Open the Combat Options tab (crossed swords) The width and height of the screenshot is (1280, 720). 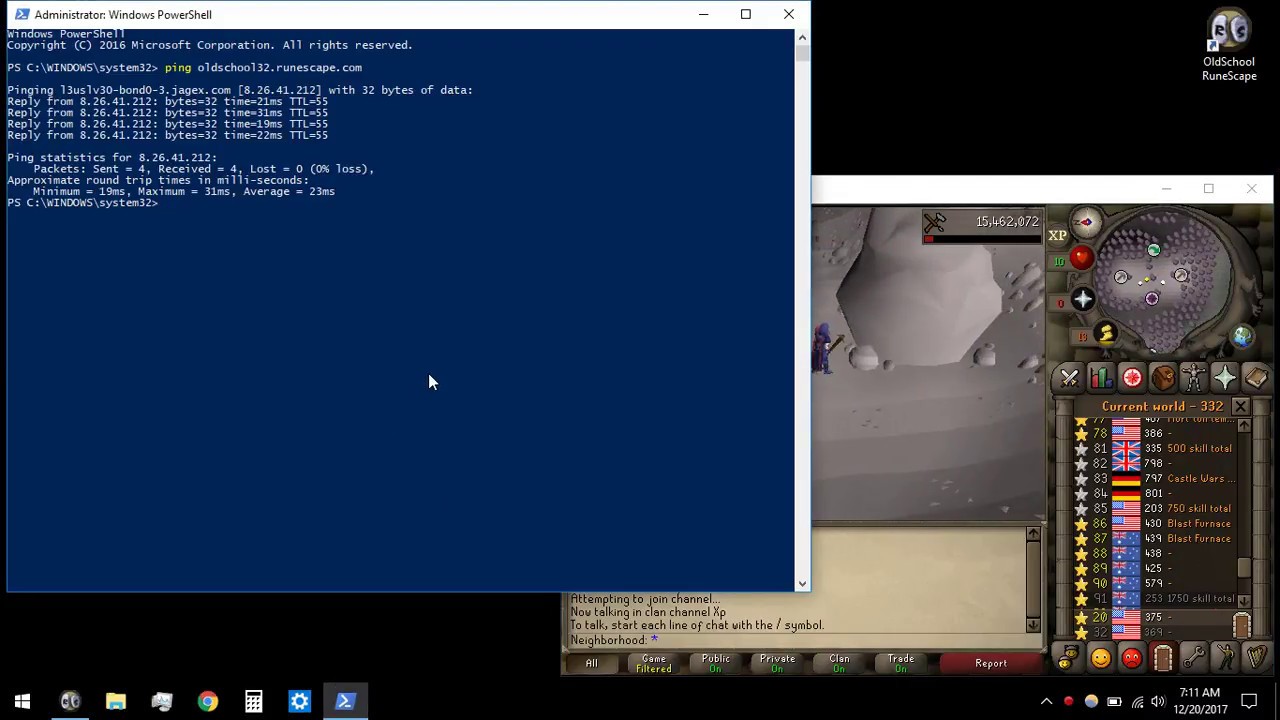(x=1070, y=378)
